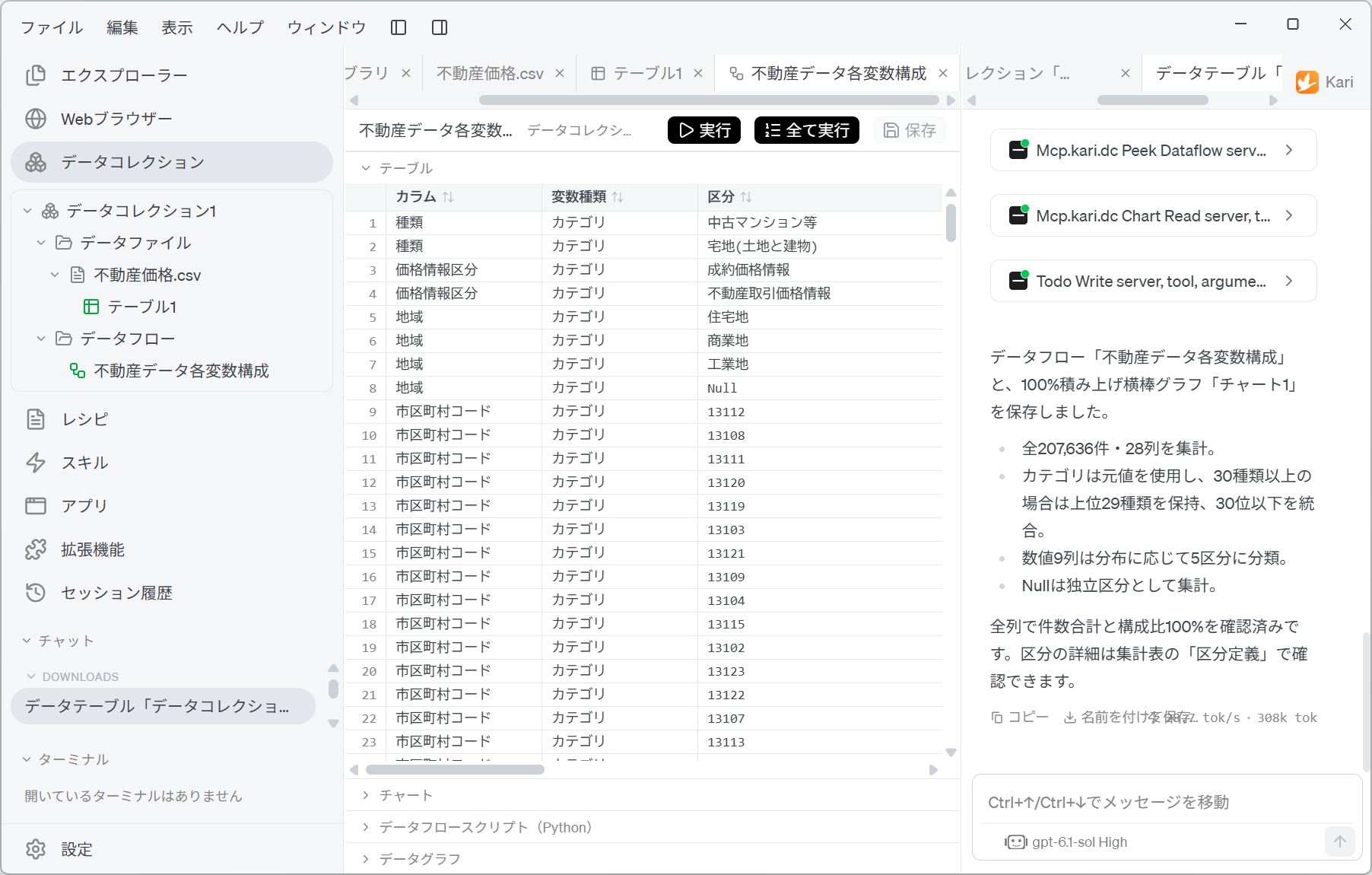Select 不動産データ各変数構成 in tree

[181, 371]
